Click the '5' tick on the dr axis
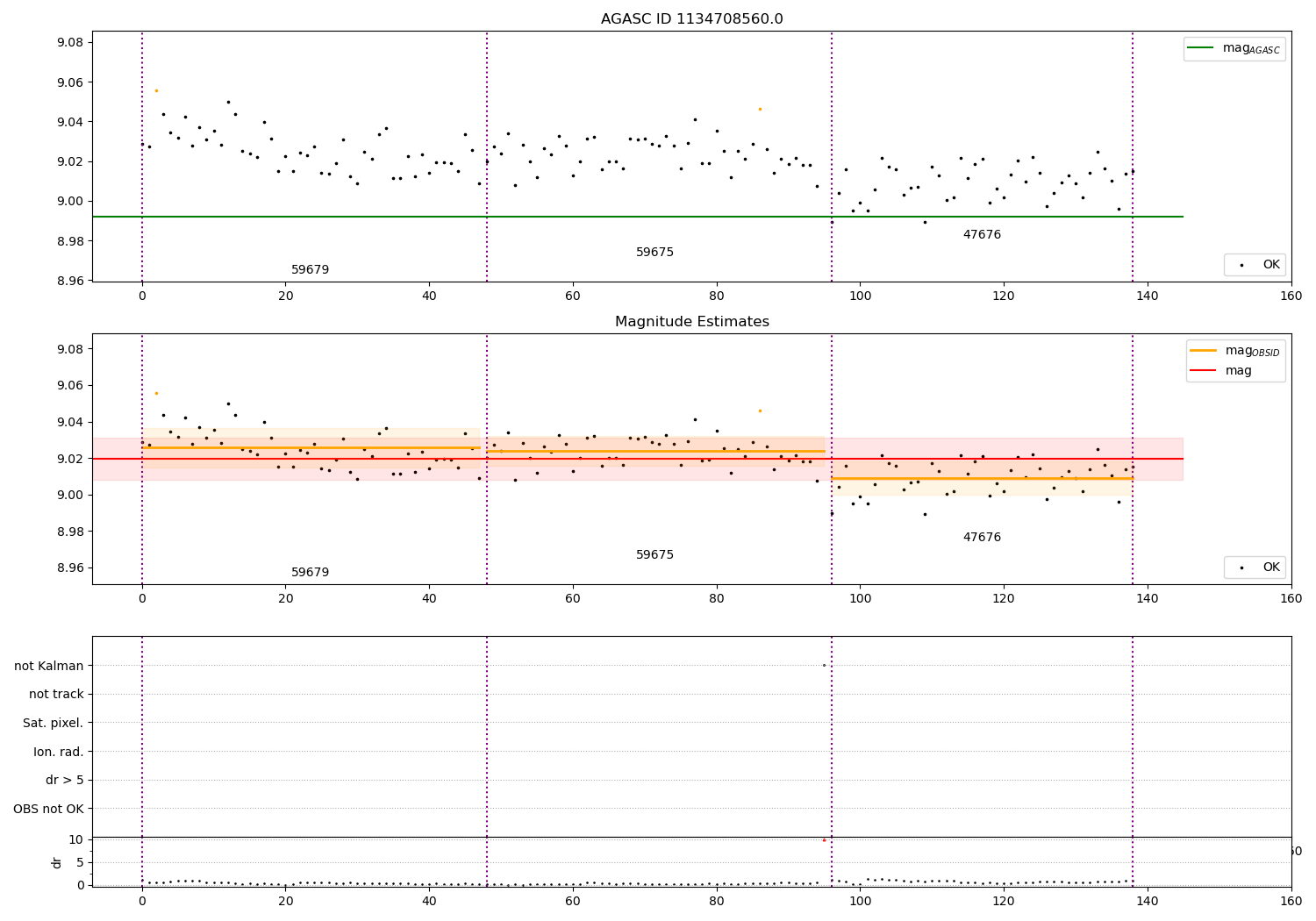Viewport: 1316px width, 921px height. point(81,862)
